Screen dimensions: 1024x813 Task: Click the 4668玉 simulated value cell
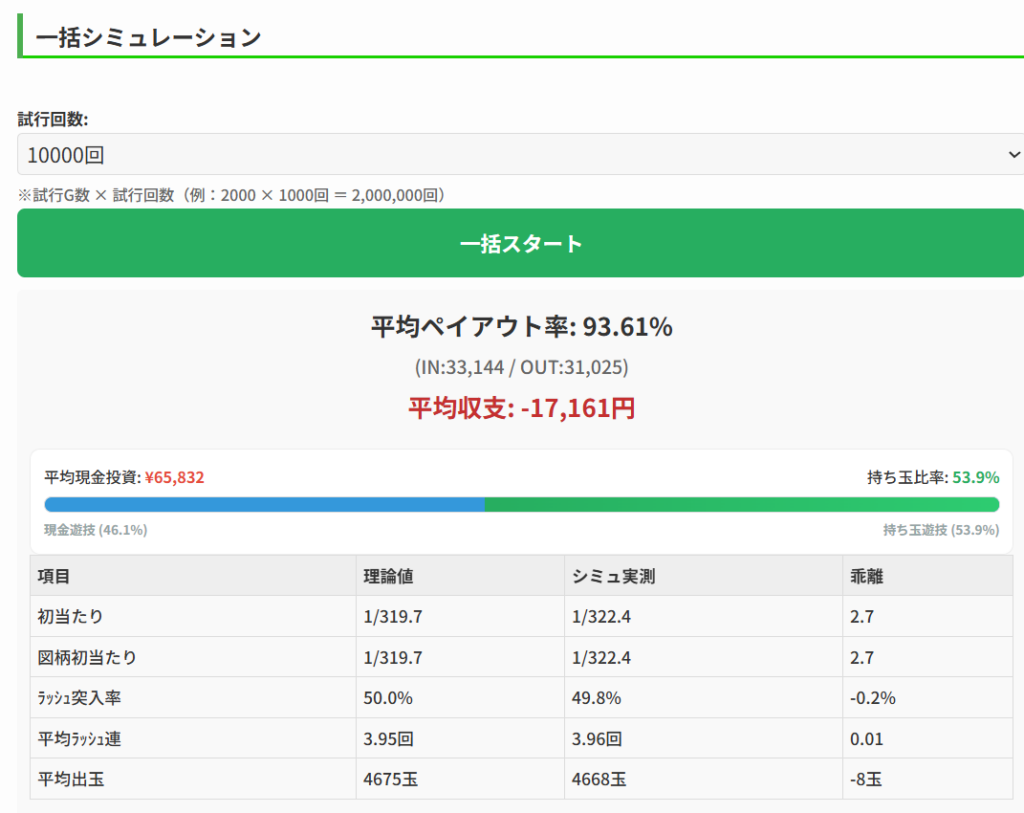click(599, 779)
